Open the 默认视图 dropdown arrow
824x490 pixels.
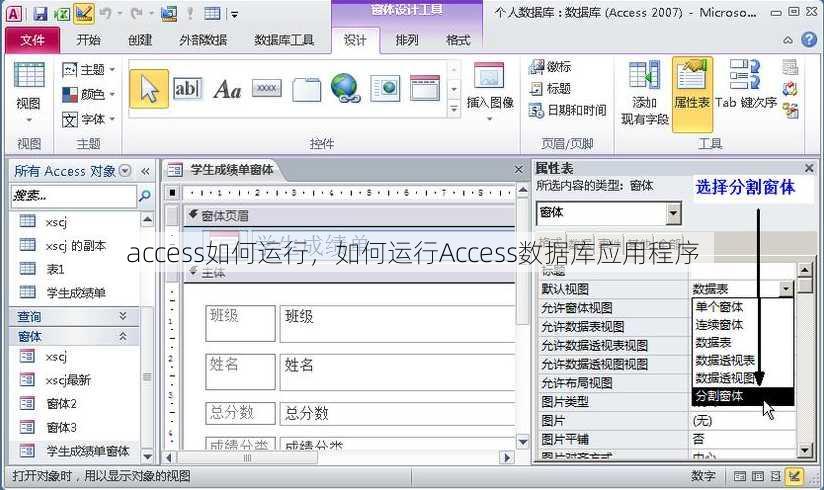(x=786, y=289)
